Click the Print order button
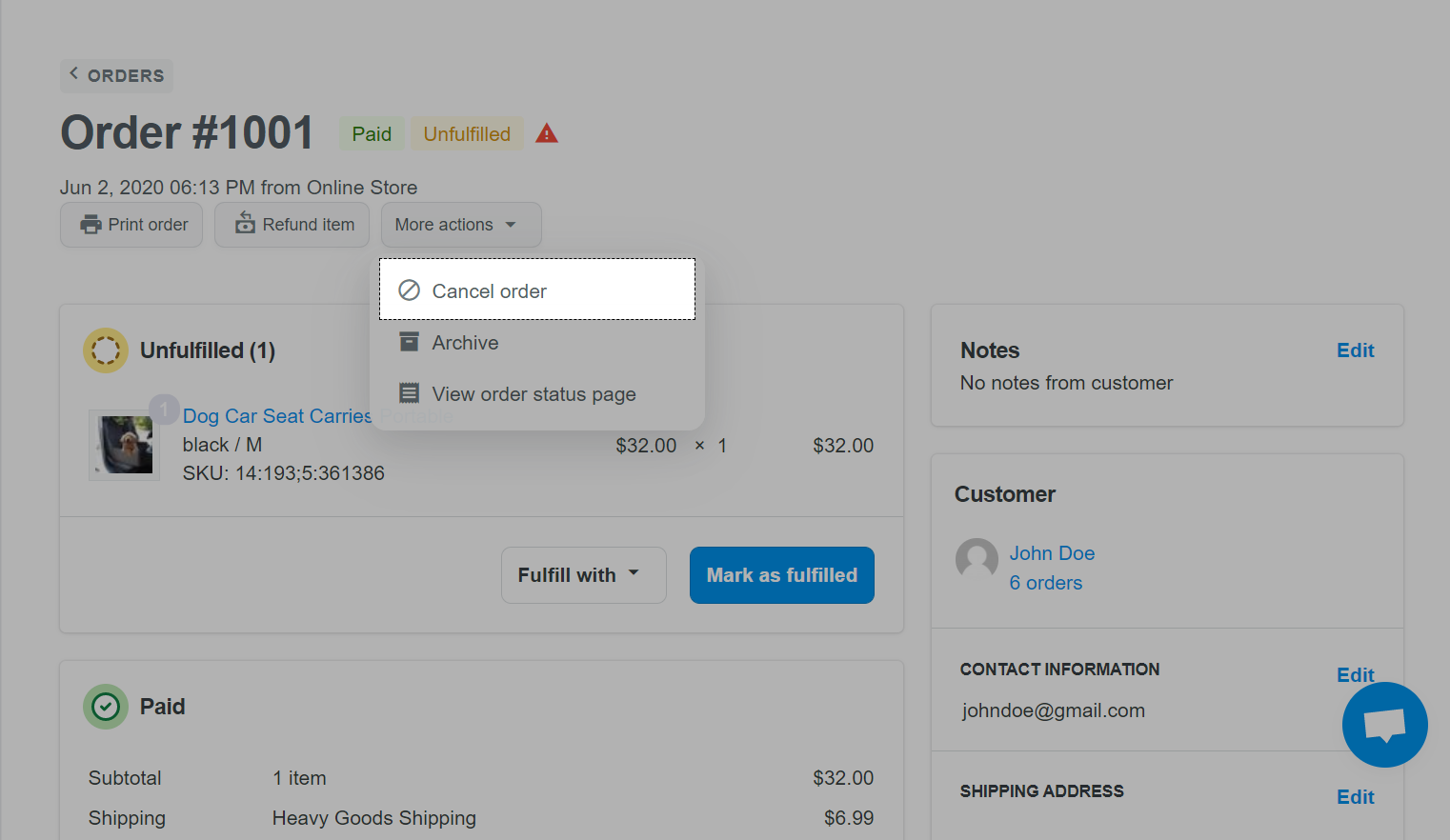The image size is (1450, 840). pyautogui.click(x=131, y=225)
